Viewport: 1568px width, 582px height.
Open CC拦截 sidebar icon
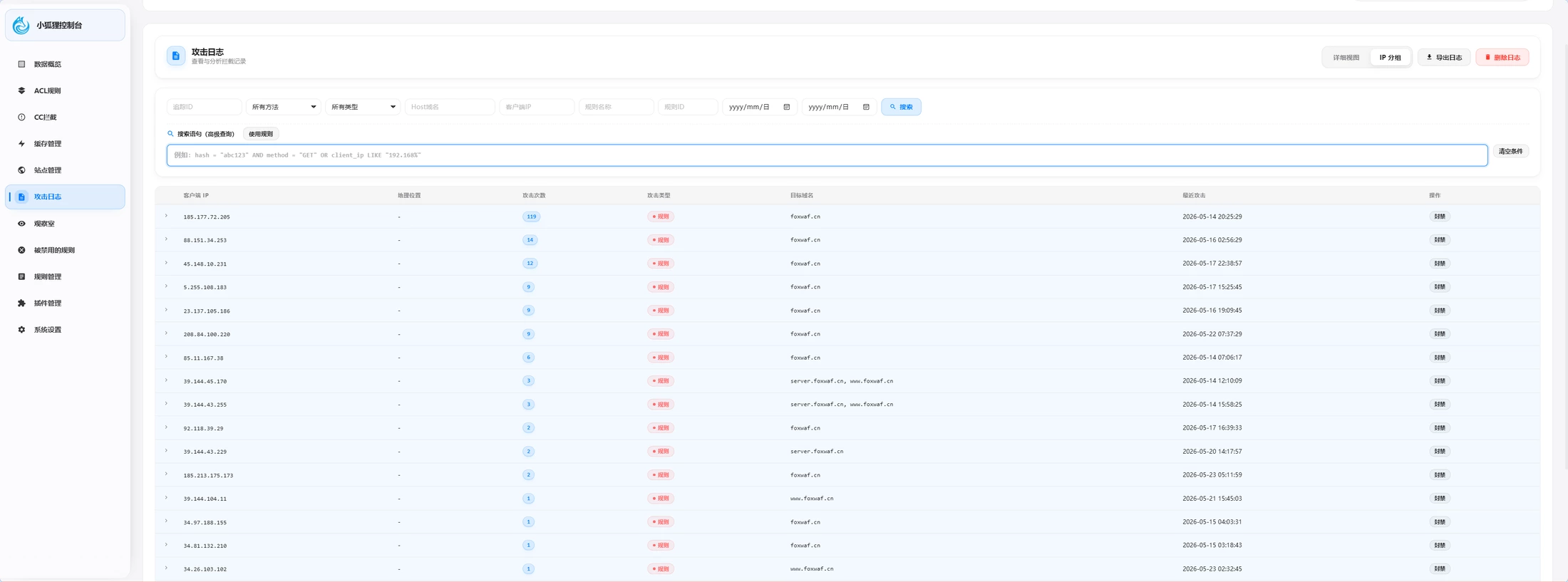[x=21, y=117]
